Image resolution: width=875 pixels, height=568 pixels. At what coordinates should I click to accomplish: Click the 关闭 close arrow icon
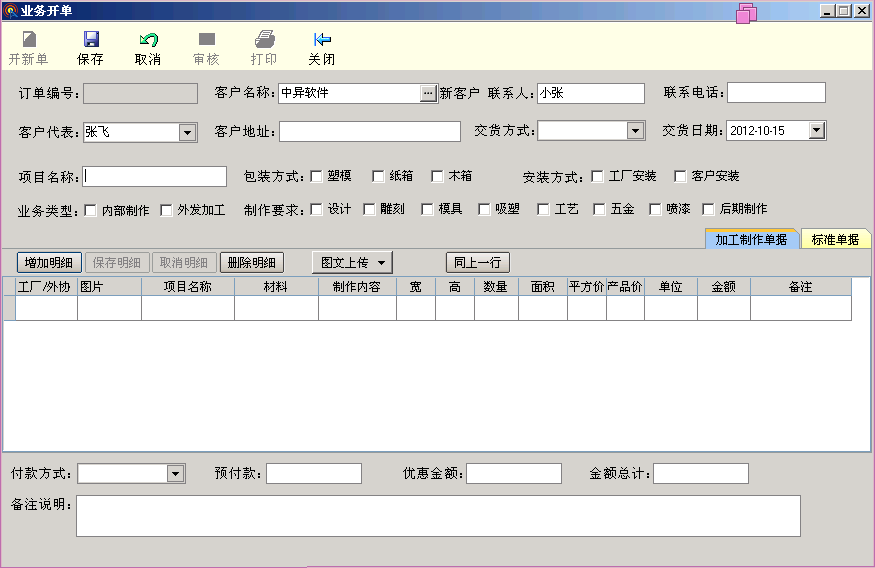tap(322, 40)
